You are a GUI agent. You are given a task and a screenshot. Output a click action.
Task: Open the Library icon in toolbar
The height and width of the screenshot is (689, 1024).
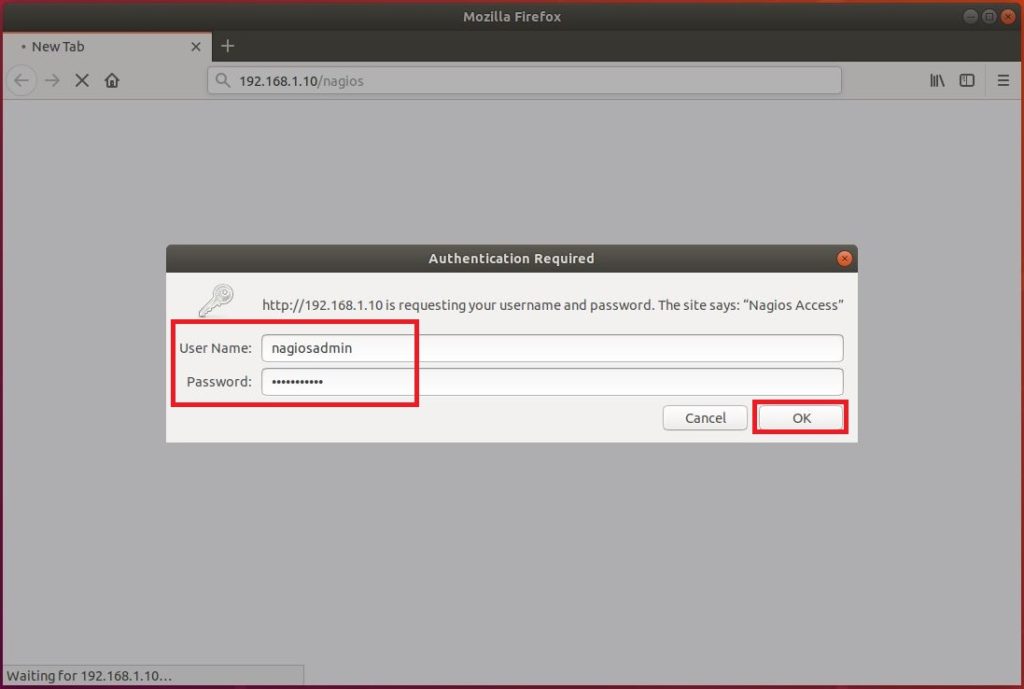pos(937,80)
